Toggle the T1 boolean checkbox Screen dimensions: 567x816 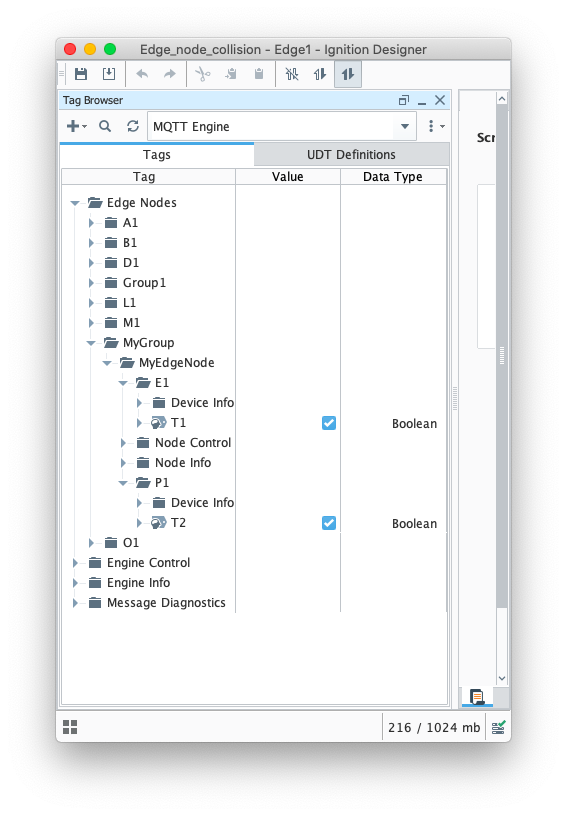[329, 423]
